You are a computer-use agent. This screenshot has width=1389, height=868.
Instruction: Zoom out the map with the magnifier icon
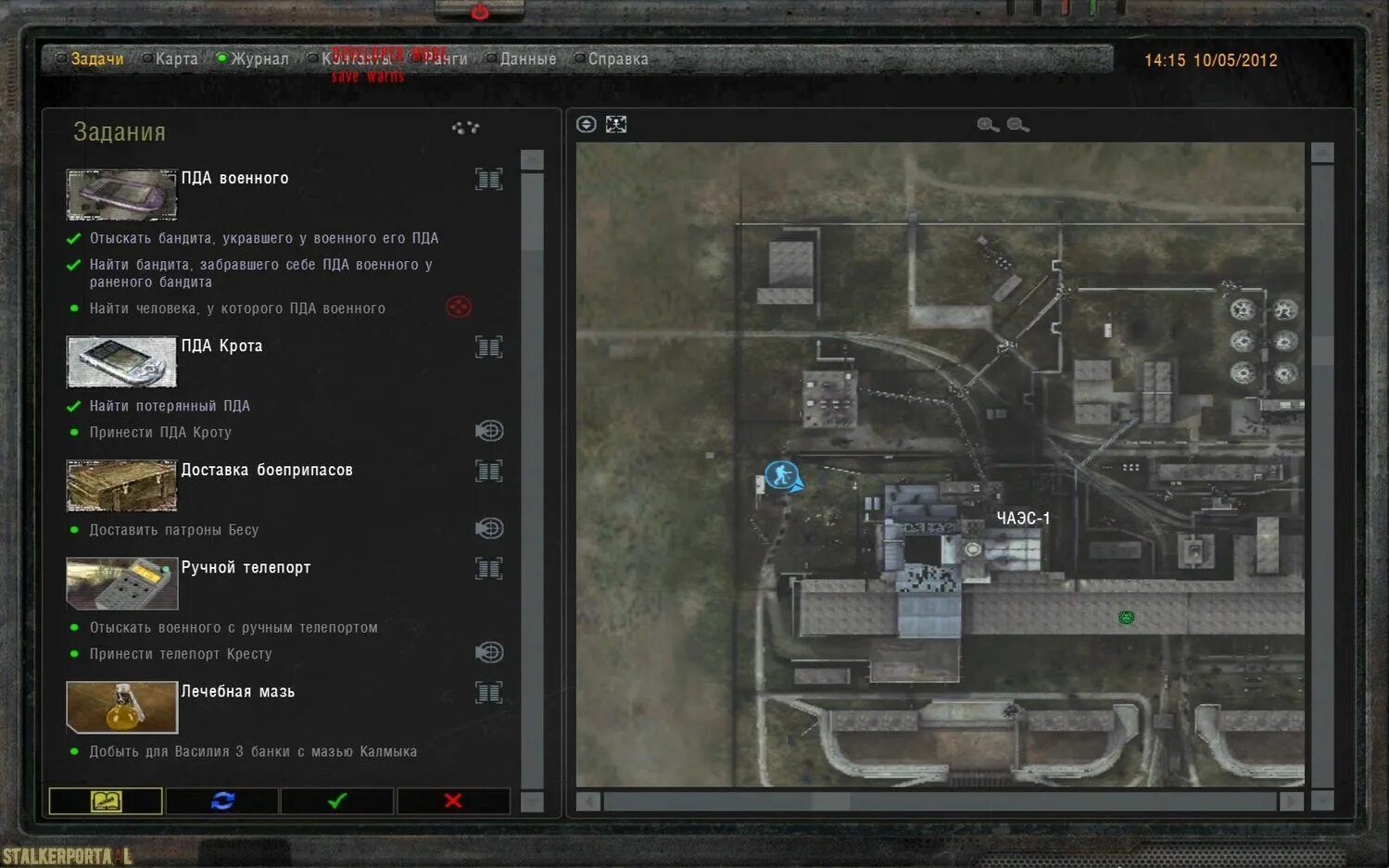(1017, 125)
